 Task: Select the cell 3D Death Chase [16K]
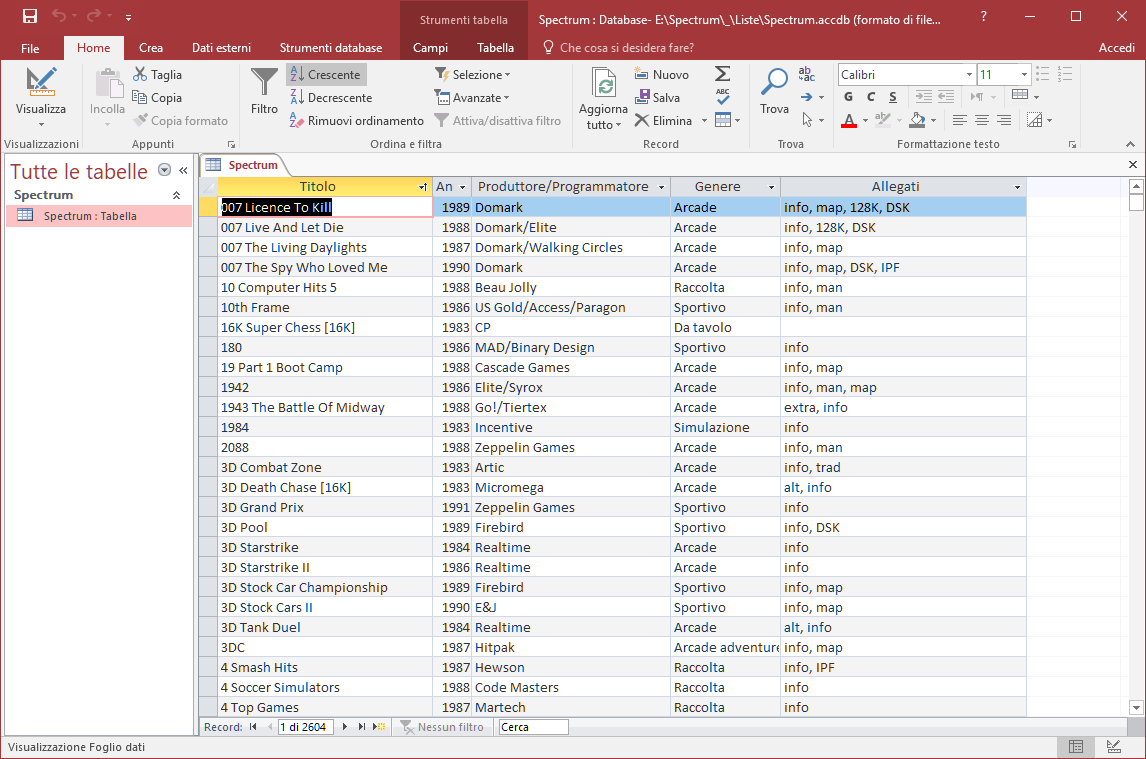click(325, 487)
